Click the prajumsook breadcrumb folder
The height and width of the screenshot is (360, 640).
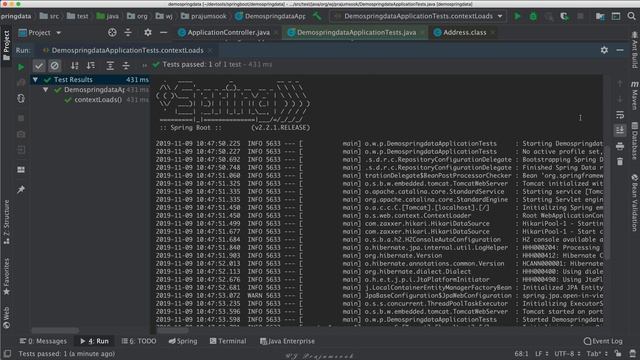tap(204, 16)
